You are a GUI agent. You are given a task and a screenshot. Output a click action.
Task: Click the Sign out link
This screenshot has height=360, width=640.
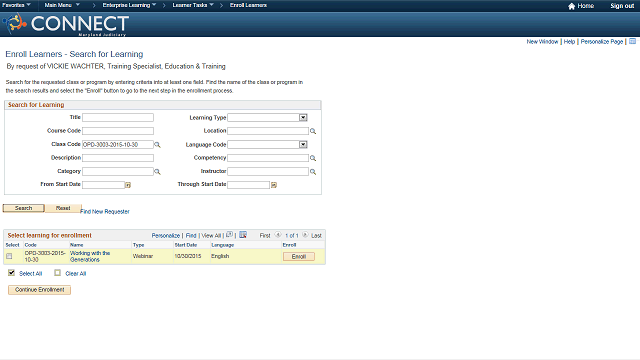[622, 6]
